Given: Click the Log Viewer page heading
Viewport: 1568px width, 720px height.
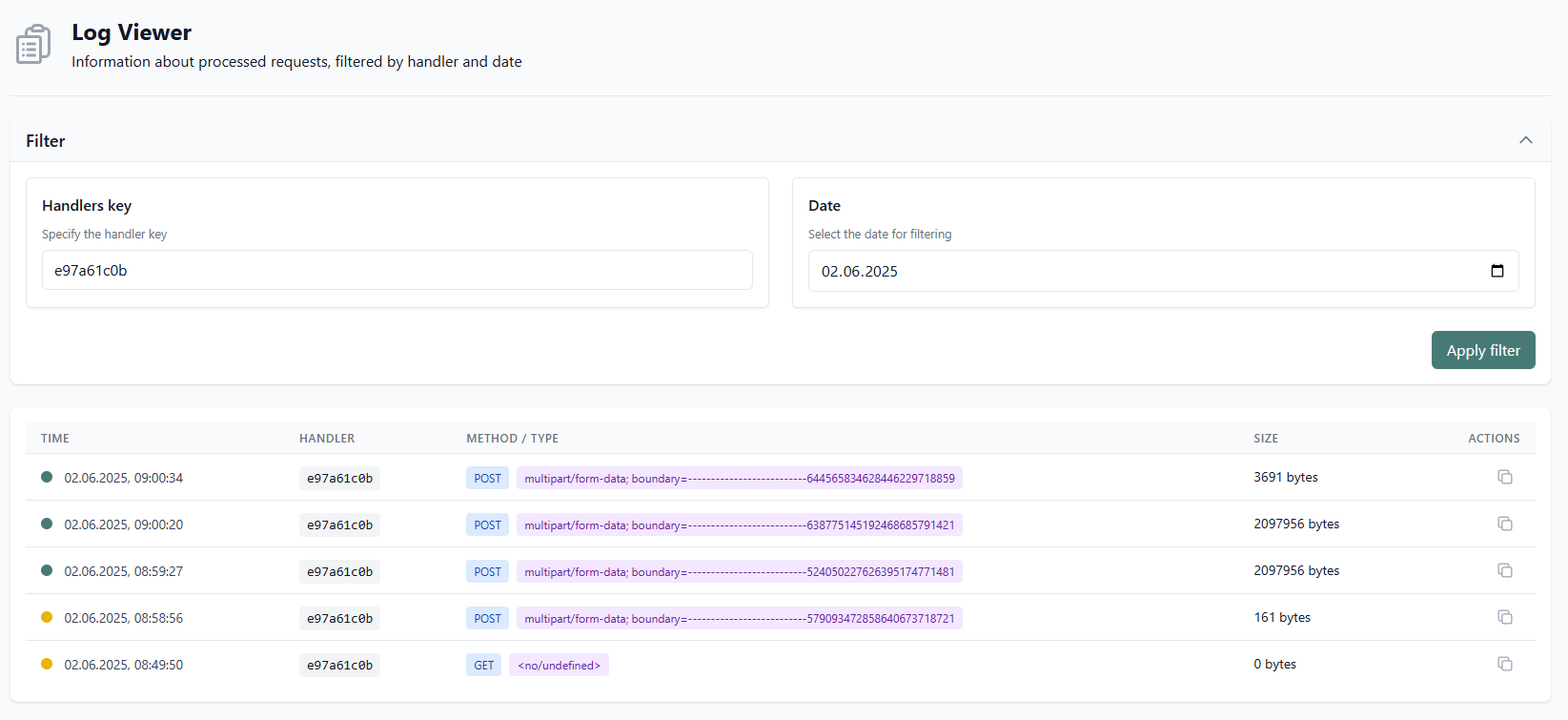Looking at the screenshot, I should 132,32.
